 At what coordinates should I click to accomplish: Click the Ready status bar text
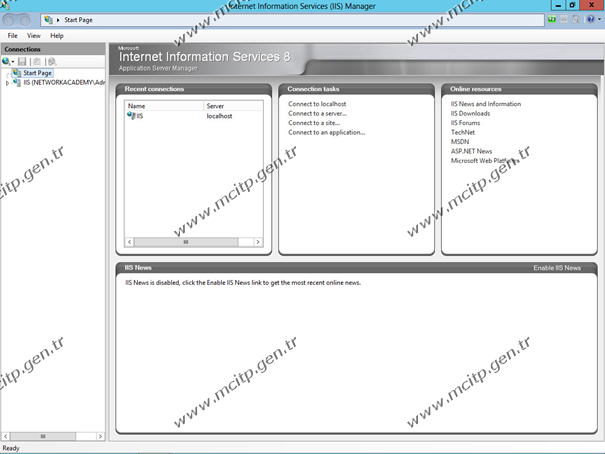pos(11,448)
